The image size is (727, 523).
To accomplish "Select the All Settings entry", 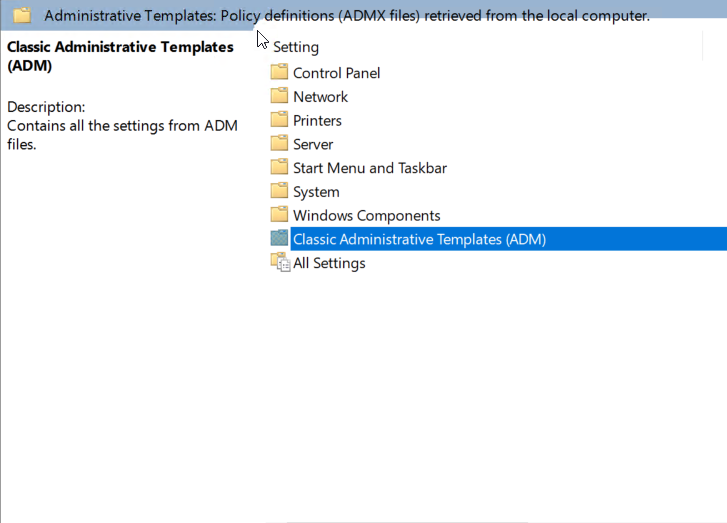I will click(x=329, y=263).
